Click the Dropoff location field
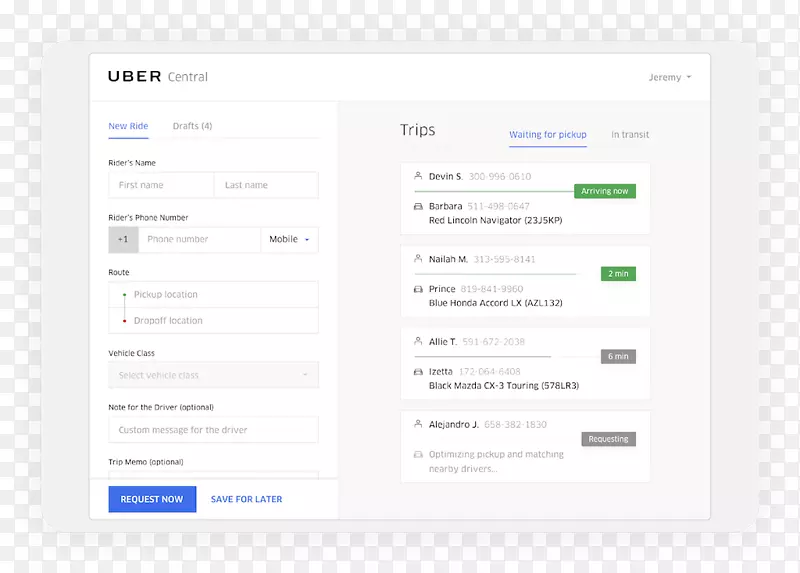Screen dimensions: 800x573 click(x=213, y=320)
